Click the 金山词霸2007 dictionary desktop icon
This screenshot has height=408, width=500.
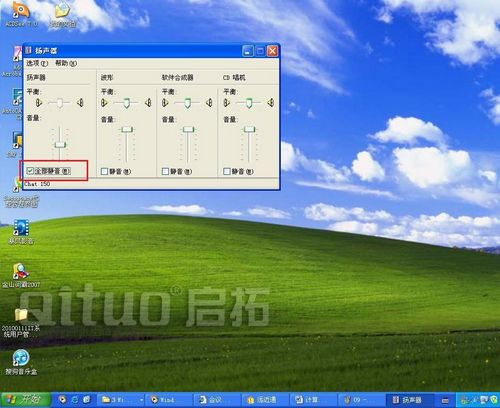(21, 275)
